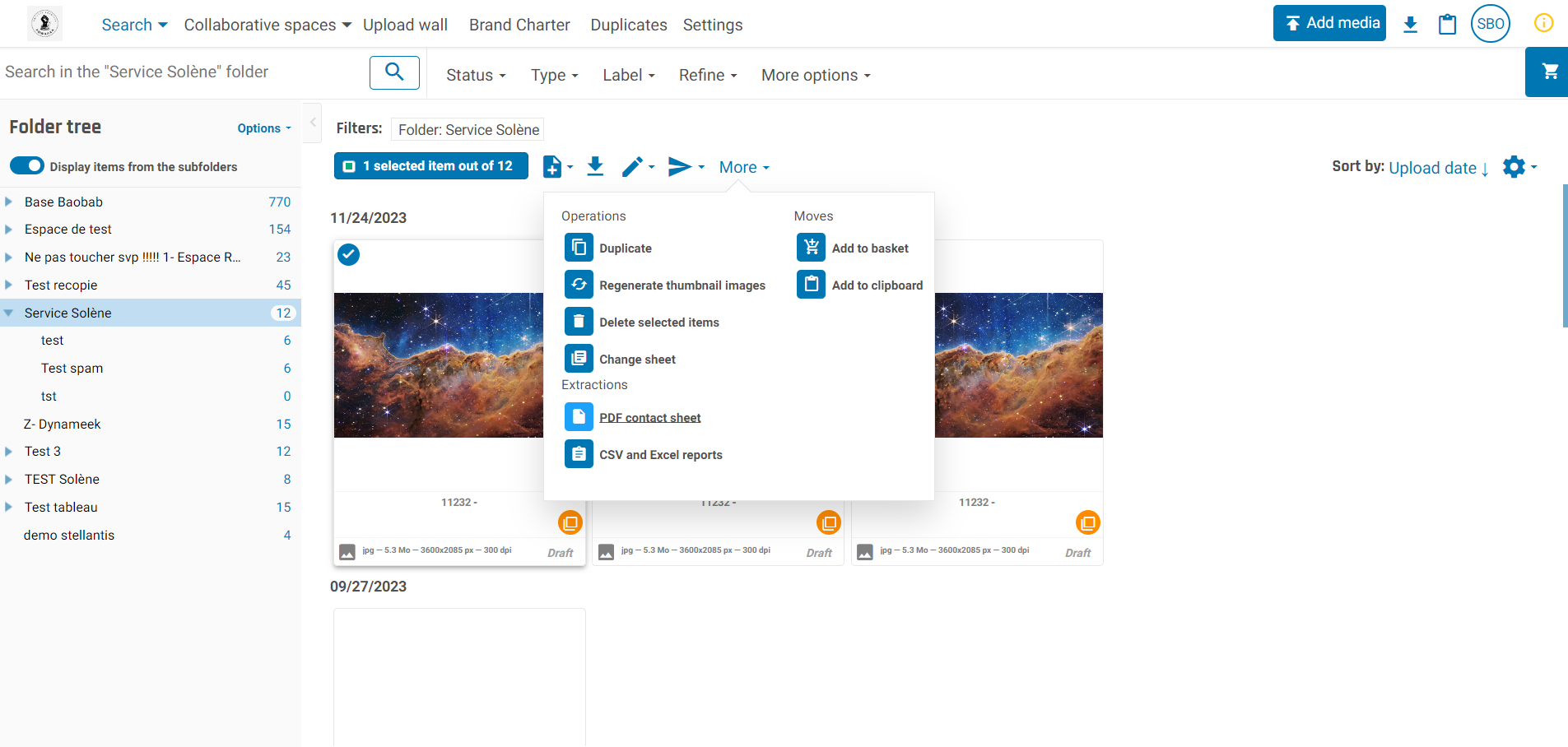Click the 'Add media' button
This screenshot has height=747, width=1568.
(1329, 23)
